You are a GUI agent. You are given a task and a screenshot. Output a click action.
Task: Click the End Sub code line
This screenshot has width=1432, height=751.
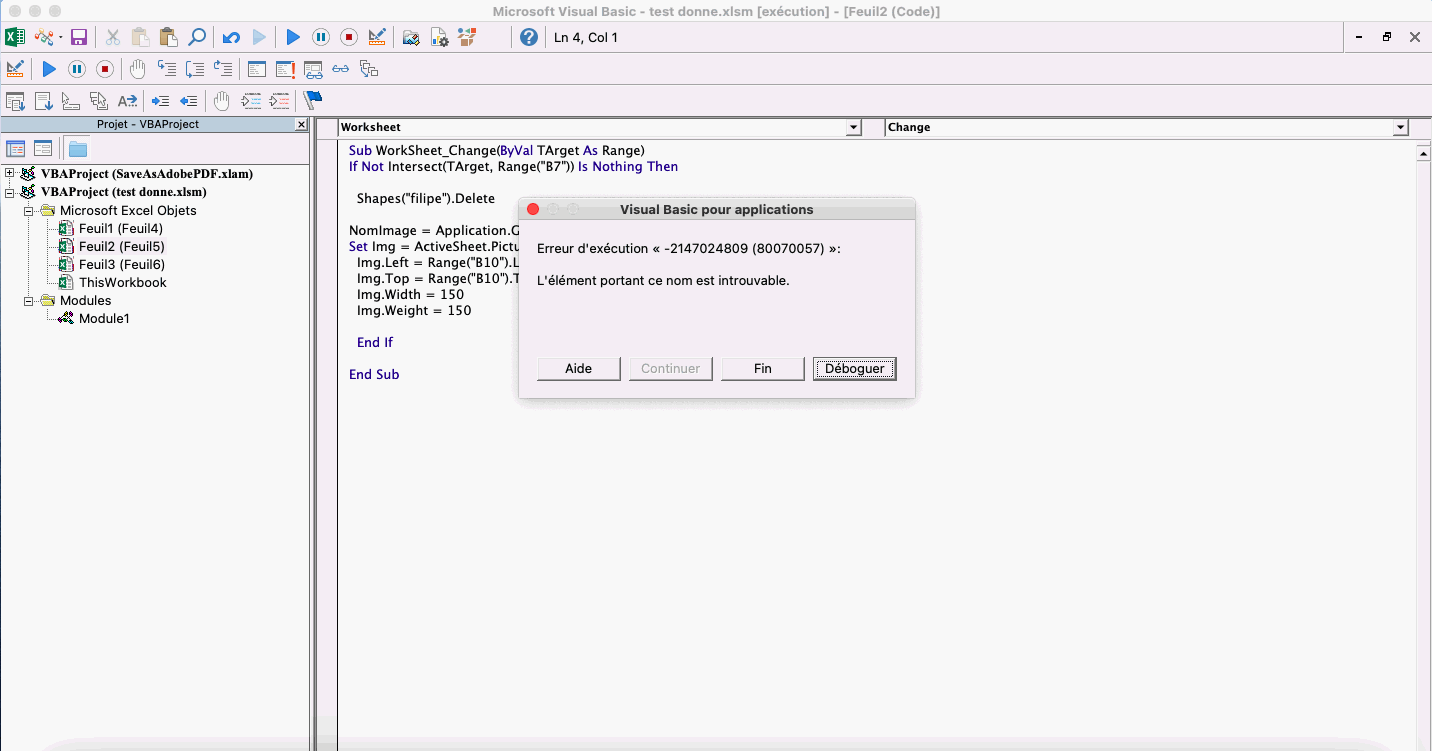point(374,374)
